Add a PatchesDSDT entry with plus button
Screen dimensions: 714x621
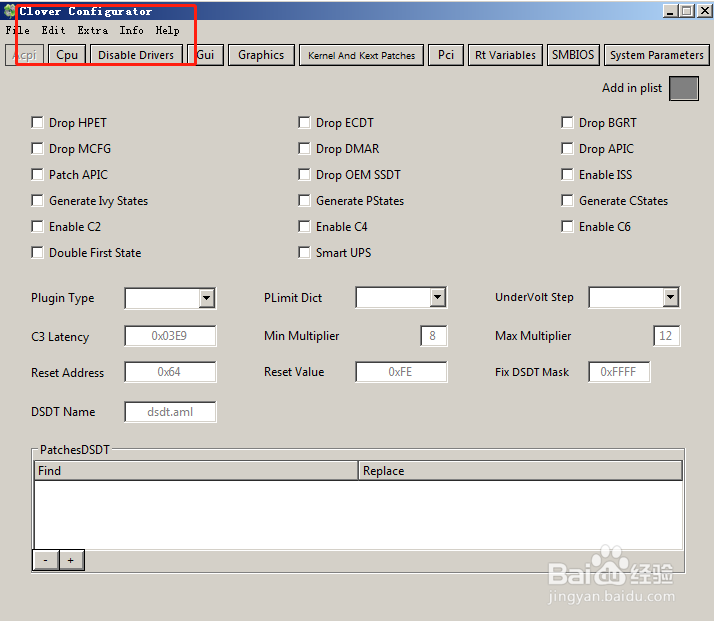(71, 560)
